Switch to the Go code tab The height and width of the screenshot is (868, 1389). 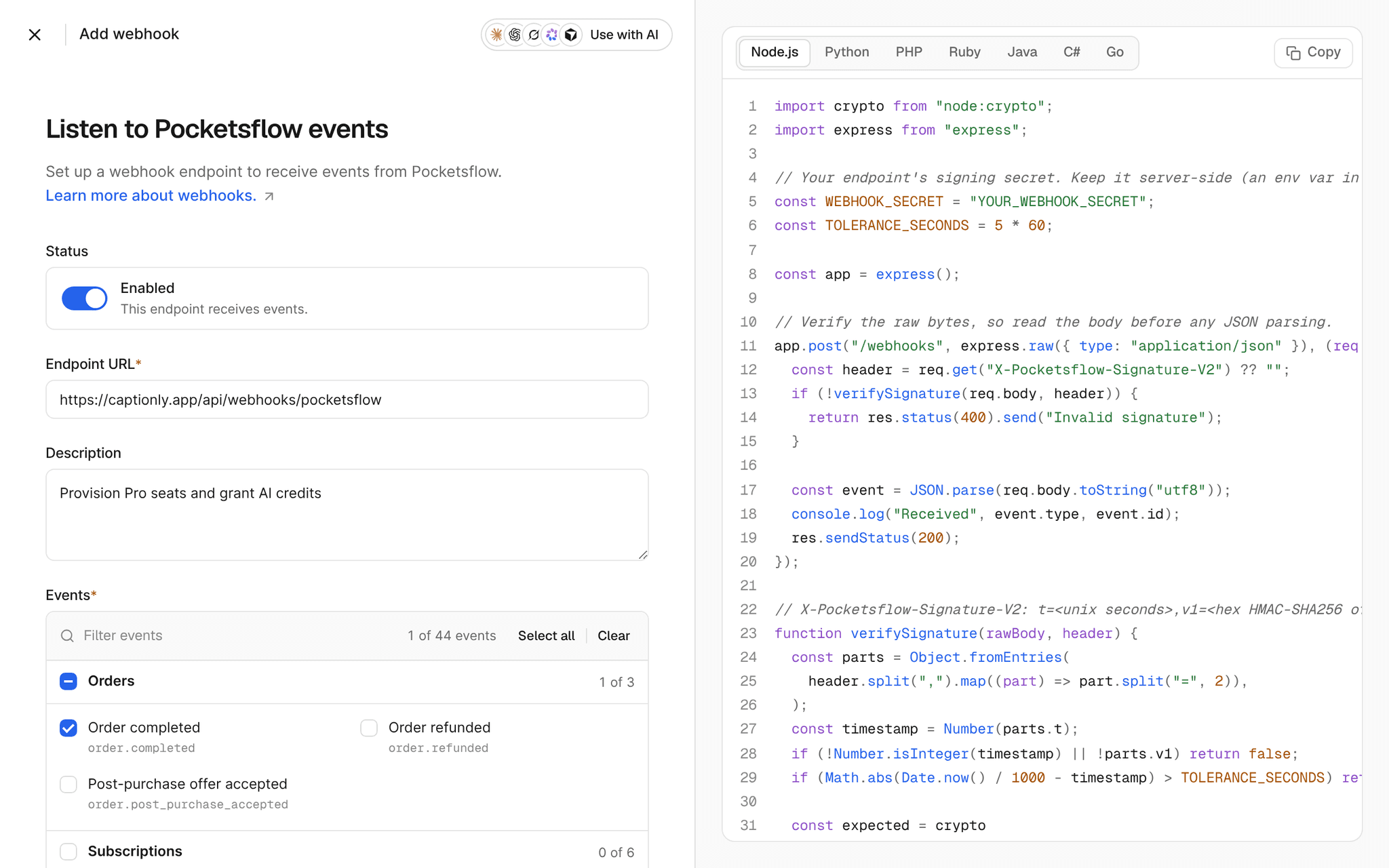tap(1115, 52)
